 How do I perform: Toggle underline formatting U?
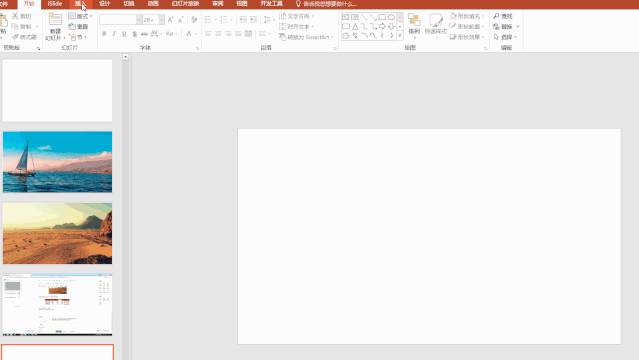coord(124,34)
